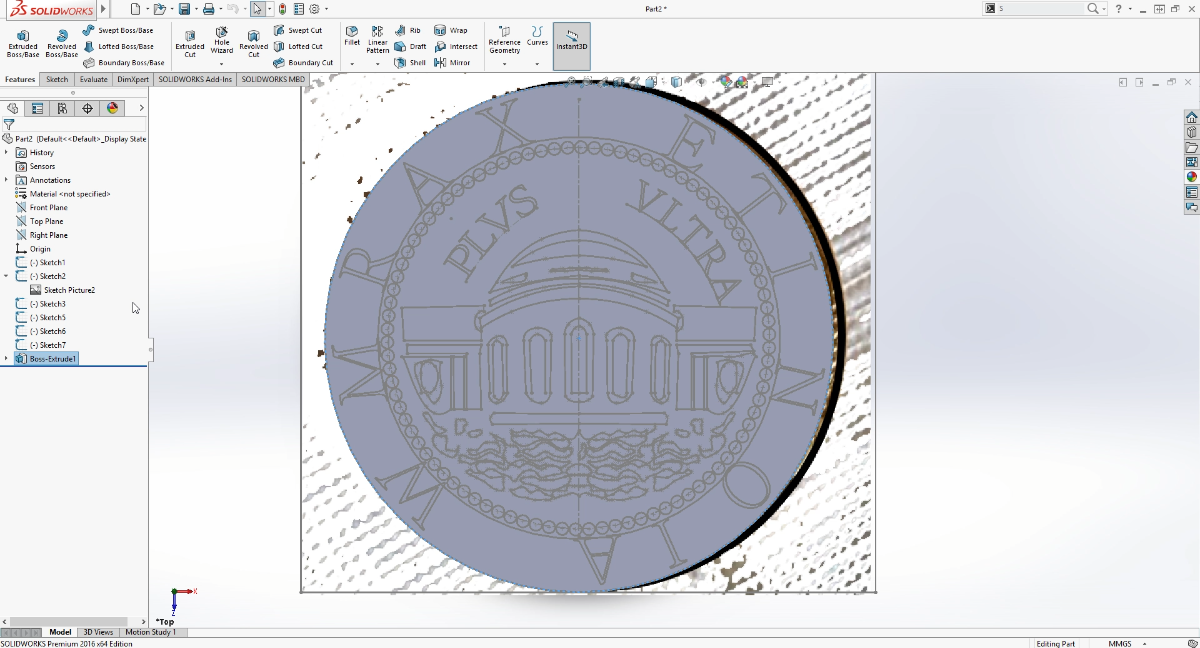Image resolution: width=1200 pixels, height=648 pixels.
Task: Open the DimXpertManager tab icon
Action: [87, 108]
